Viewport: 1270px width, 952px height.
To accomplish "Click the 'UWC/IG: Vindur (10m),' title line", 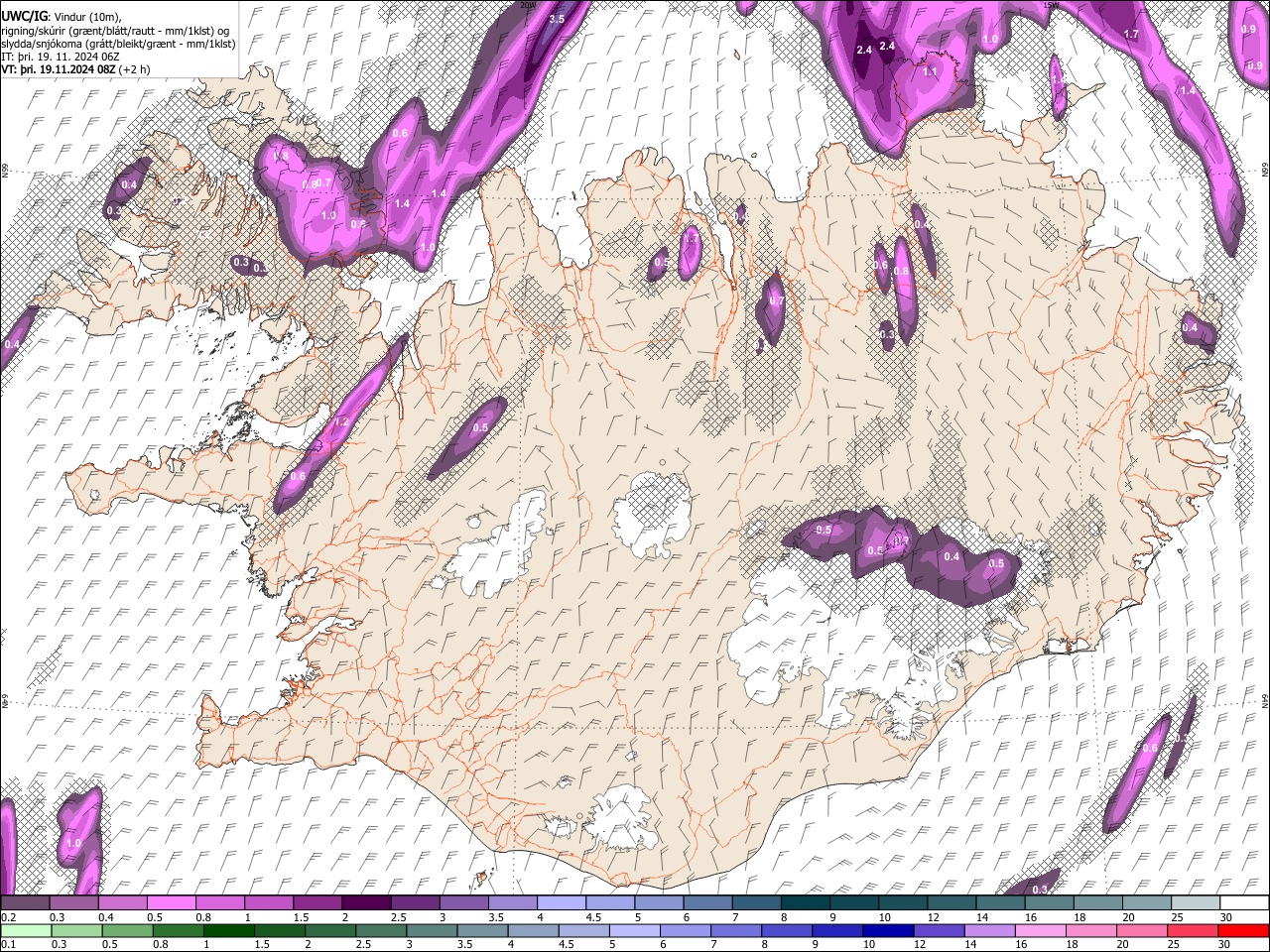I will (x=61, y=16).
